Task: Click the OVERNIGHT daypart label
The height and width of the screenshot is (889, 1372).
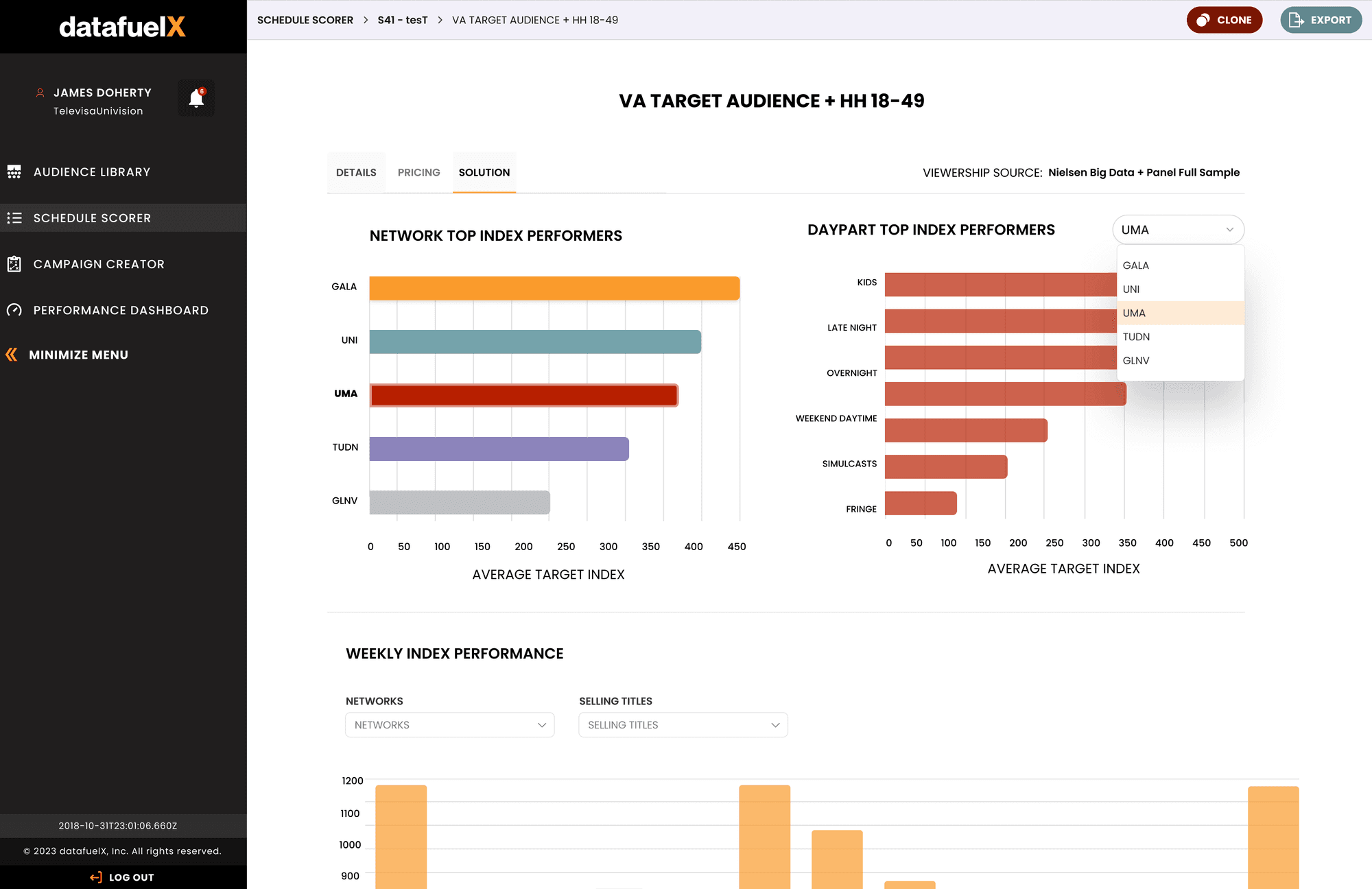Action: (851, 373)
